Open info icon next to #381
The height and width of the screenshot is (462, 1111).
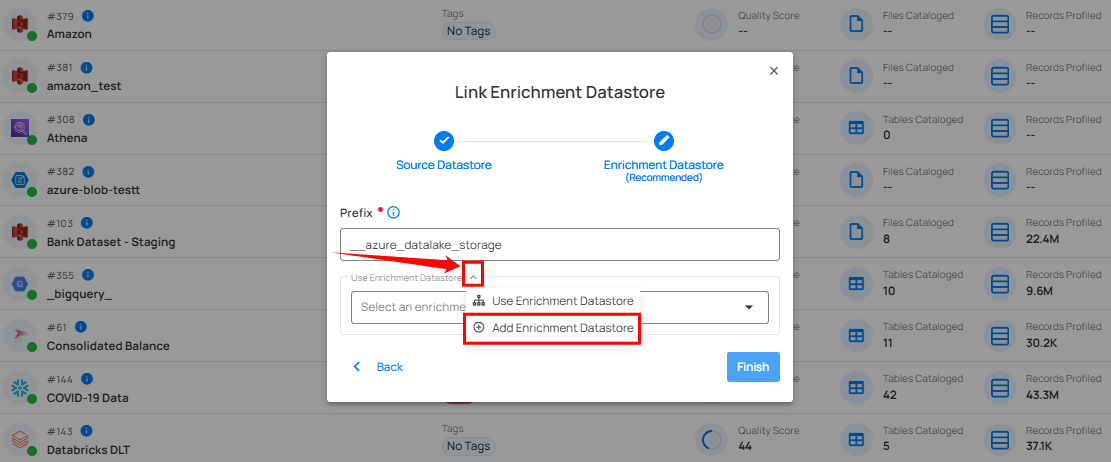[x=86, y=68]
